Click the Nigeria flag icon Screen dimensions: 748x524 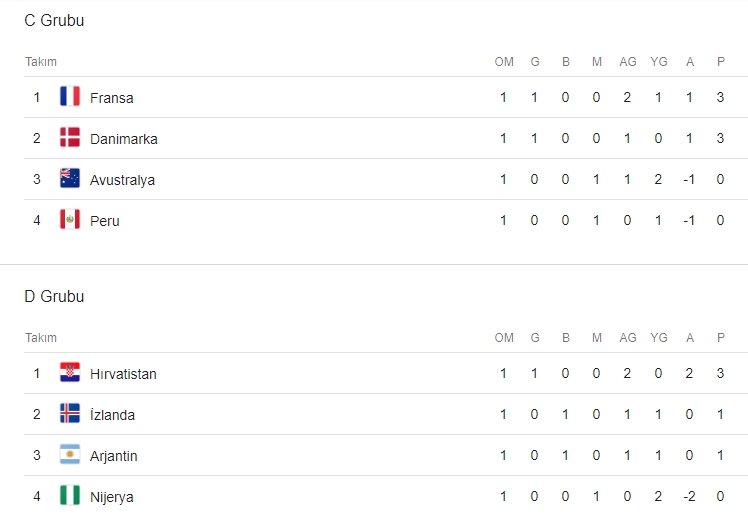click(70, 496)
